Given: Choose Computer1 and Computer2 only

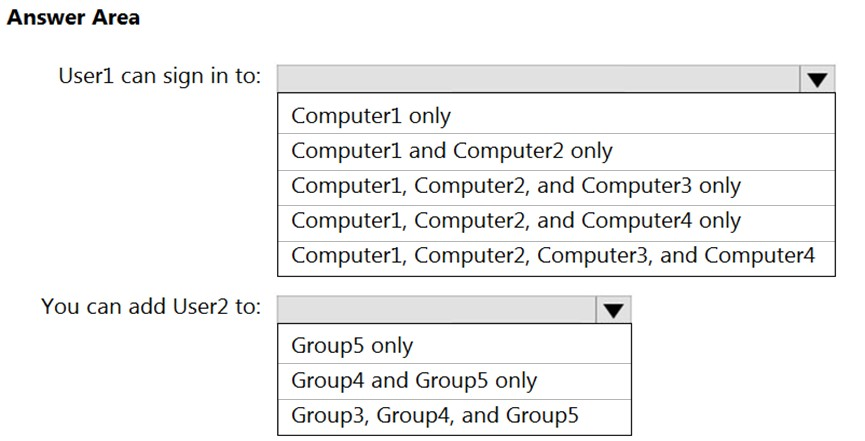Looking at the screenshot, I should [556, 151].
